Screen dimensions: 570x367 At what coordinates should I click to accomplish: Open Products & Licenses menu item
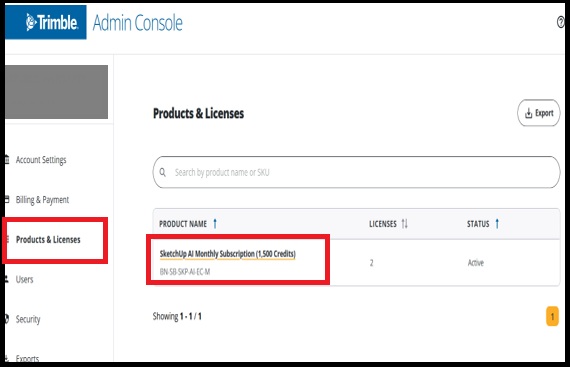pyautogui.click(x=48, y=239)
